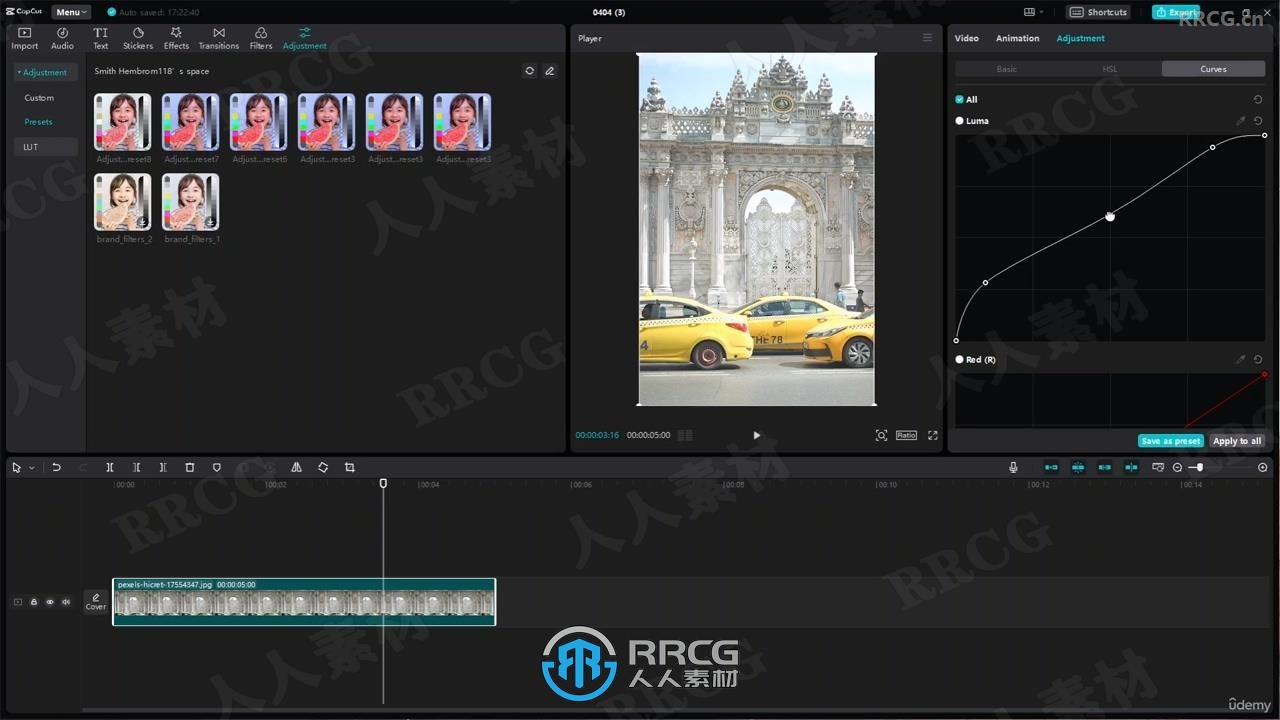1280x720 pixels.
Task: Click the preview axis monitor icon
Action: coord(1158,467)
